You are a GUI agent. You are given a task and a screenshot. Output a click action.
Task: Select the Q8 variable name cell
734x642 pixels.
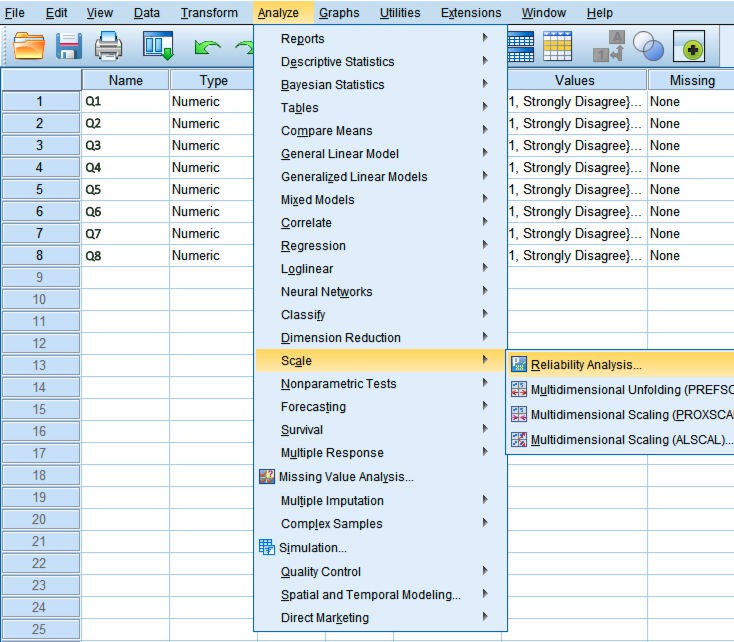pos(125,255)
